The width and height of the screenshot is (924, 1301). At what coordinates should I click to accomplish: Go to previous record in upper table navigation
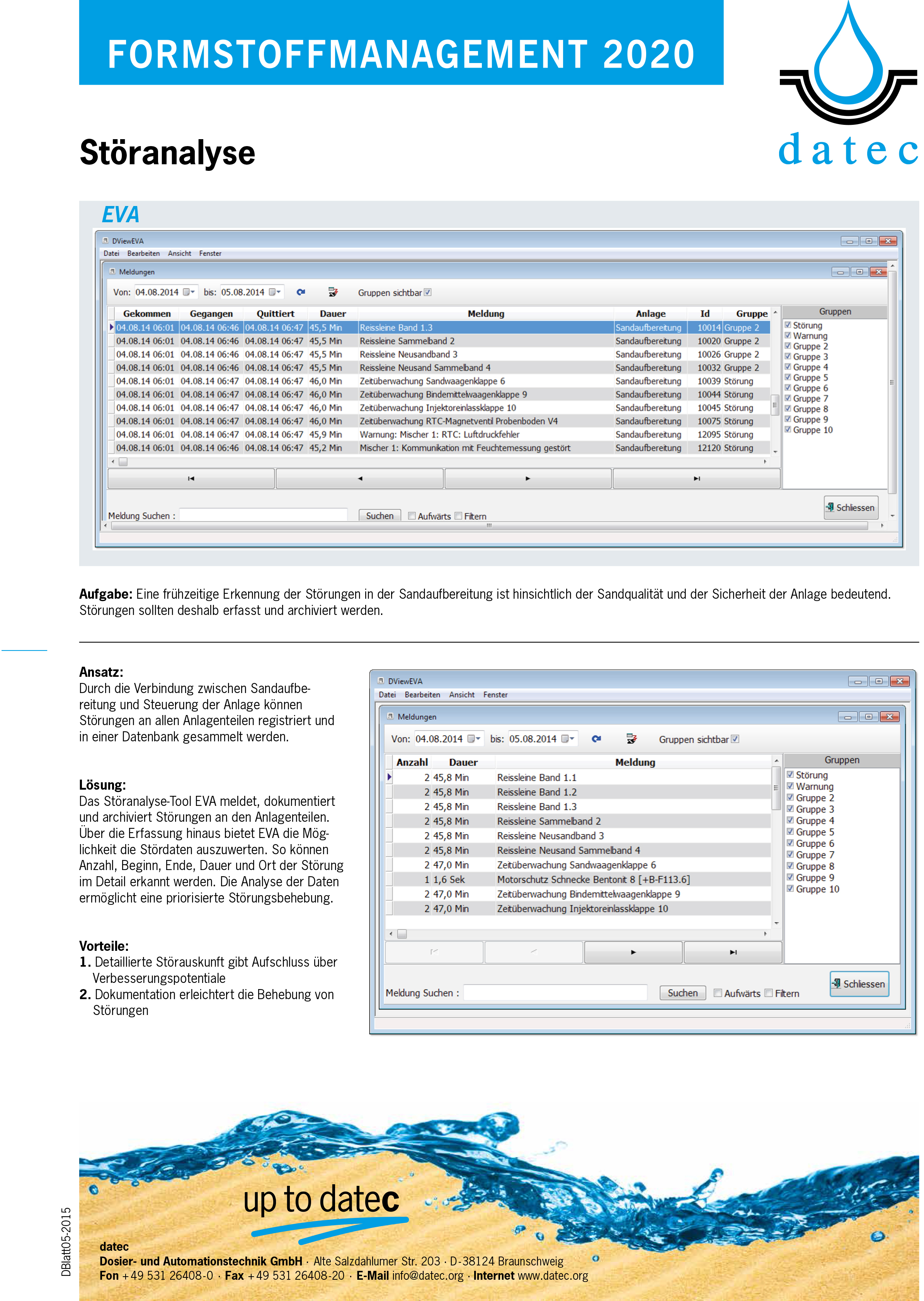coord(359,479)
